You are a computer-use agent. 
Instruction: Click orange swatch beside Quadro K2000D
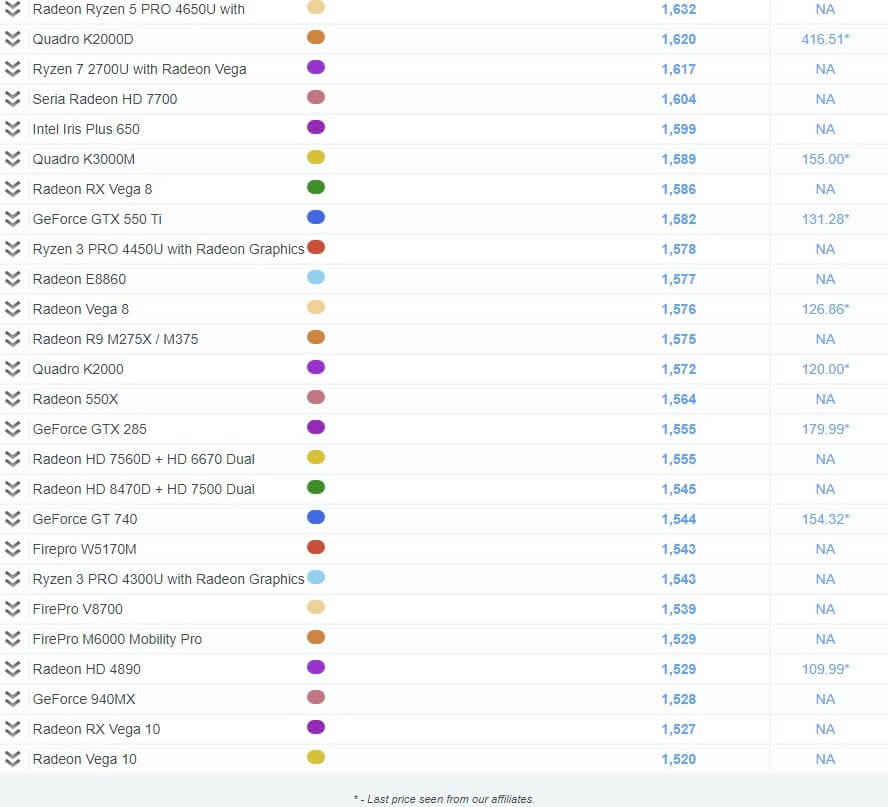[x=315, y=37]
